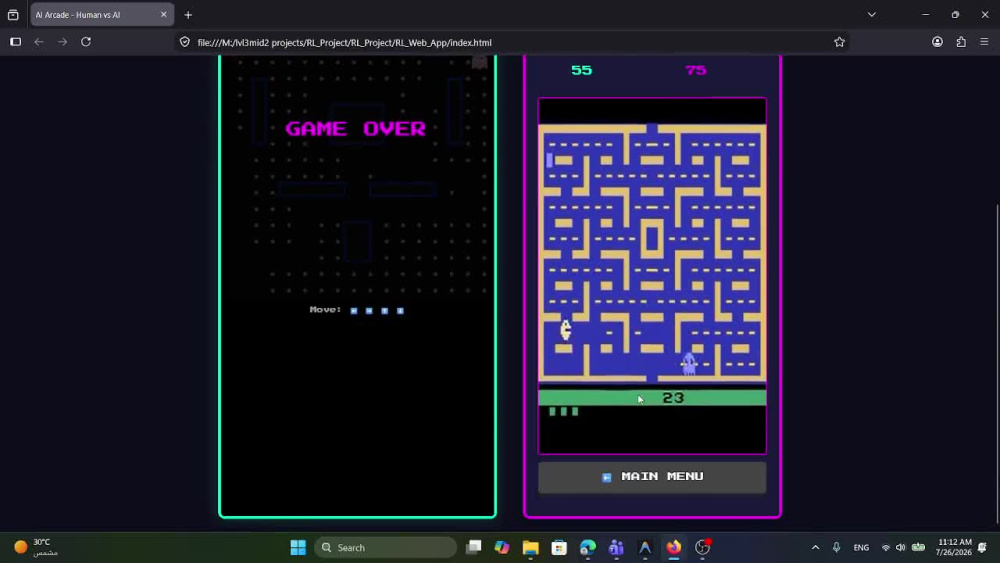Open the Windows Start menu
Viewport: 1000px width, 563px height.
(298, 547)
